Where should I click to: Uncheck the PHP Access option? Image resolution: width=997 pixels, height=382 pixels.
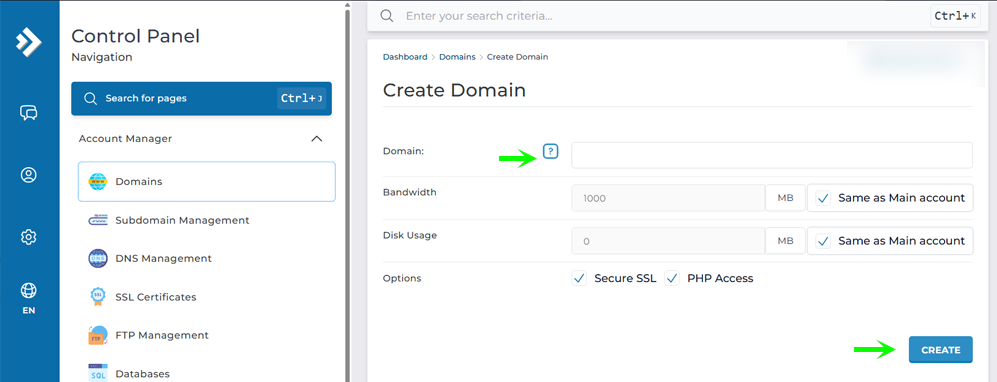(x=672, y=278)
